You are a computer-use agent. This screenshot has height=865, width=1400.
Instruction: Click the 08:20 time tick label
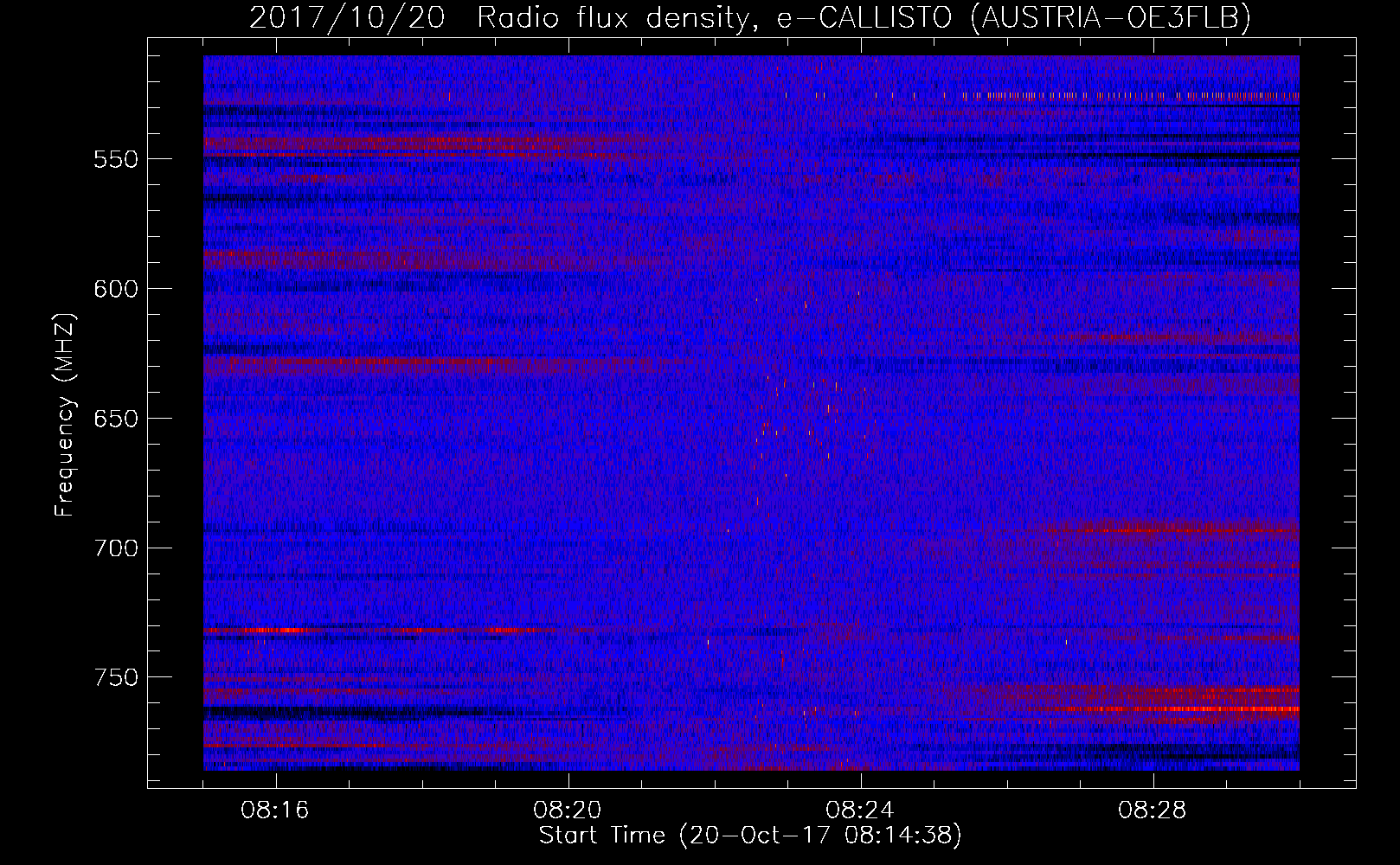[568, 811]
